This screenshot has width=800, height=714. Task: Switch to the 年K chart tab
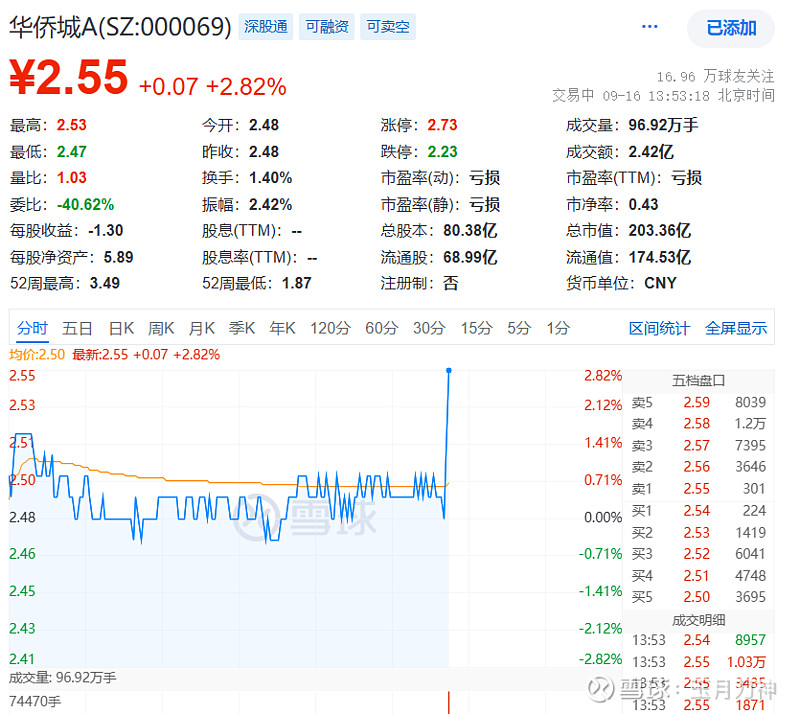coord(282,328)
